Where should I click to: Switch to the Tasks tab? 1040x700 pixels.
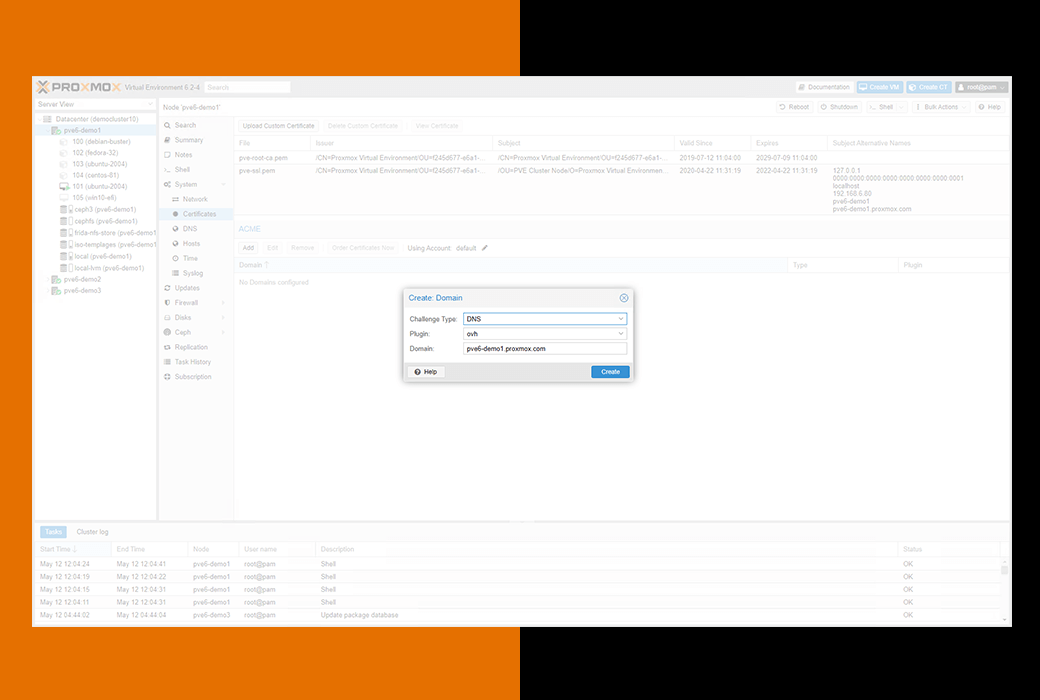[x=53, y=532]
